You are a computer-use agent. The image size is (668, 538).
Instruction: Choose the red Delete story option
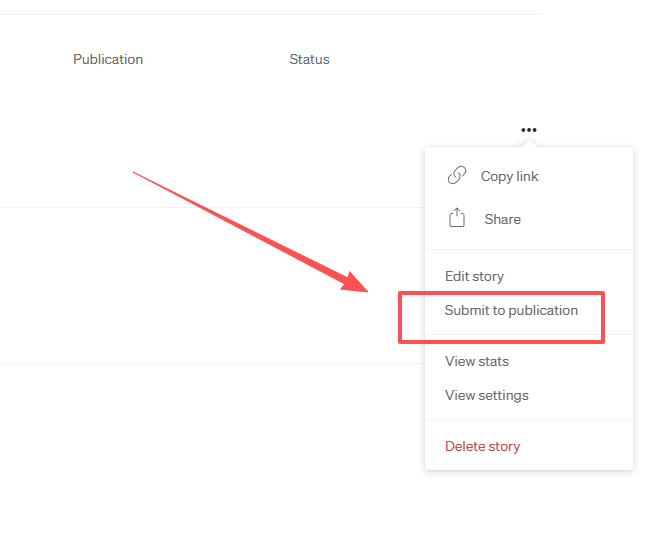pyautogui.click(x=482, y=446)
